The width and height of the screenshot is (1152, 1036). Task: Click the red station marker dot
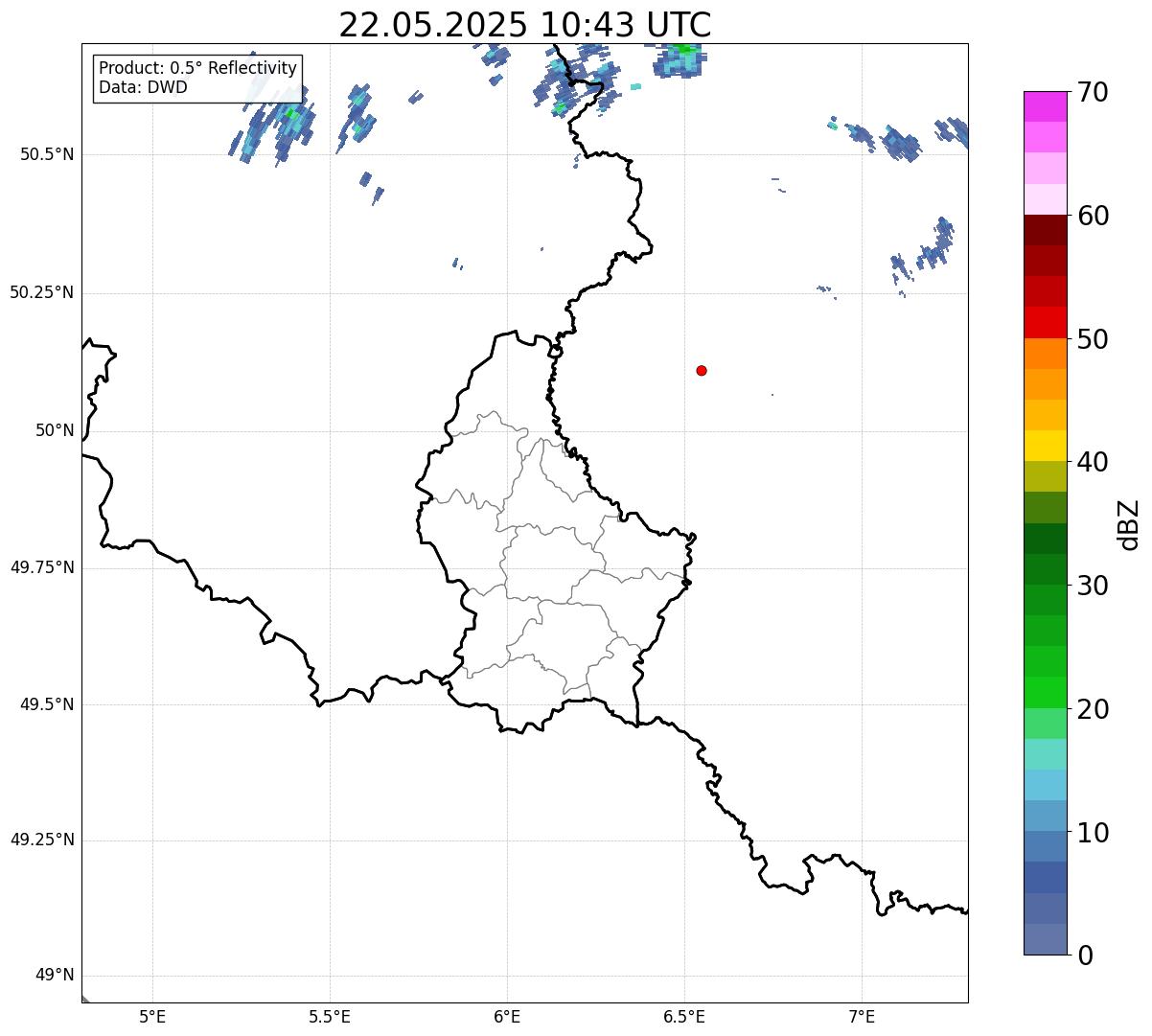pos(702,371)
